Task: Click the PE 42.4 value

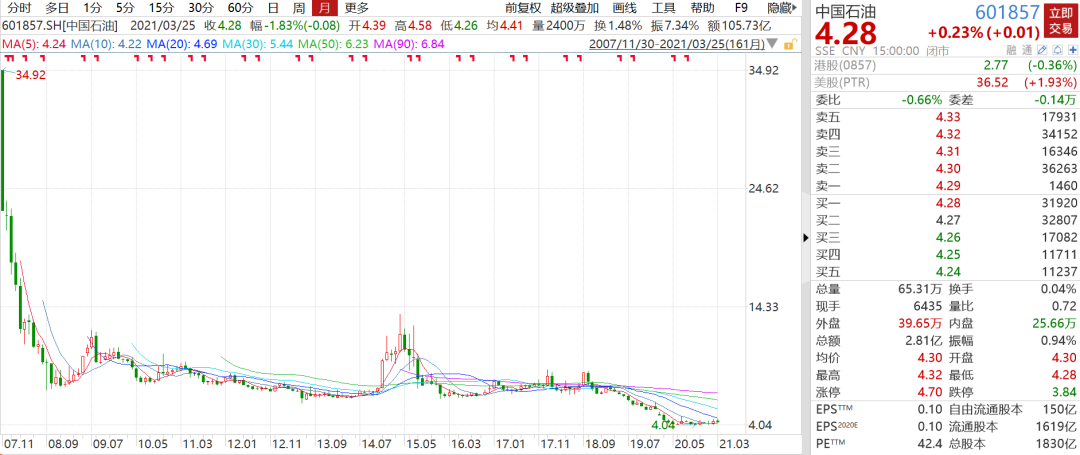Action: tap(929, 443)
